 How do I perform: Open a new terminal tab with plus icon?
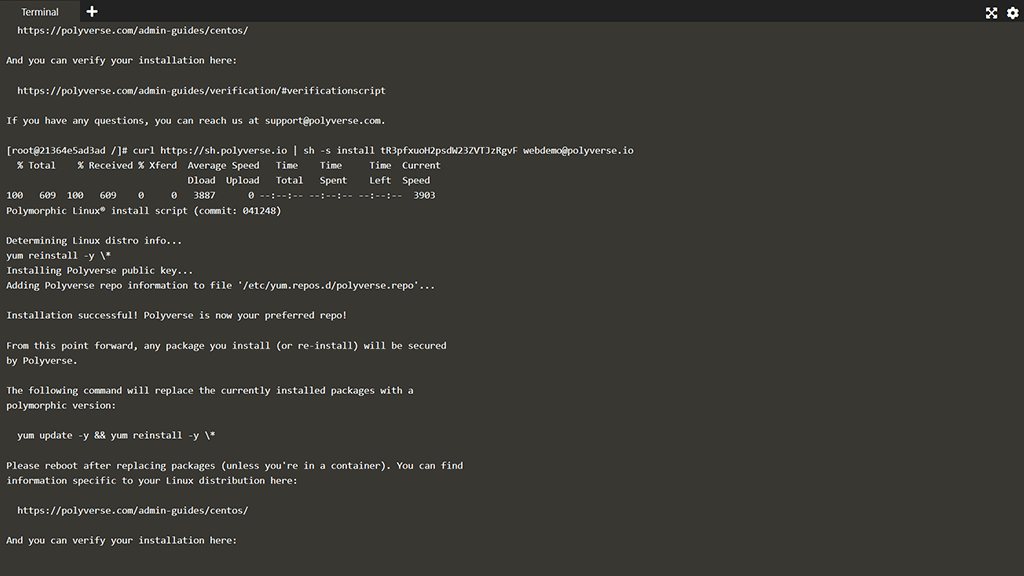(92, 12)
